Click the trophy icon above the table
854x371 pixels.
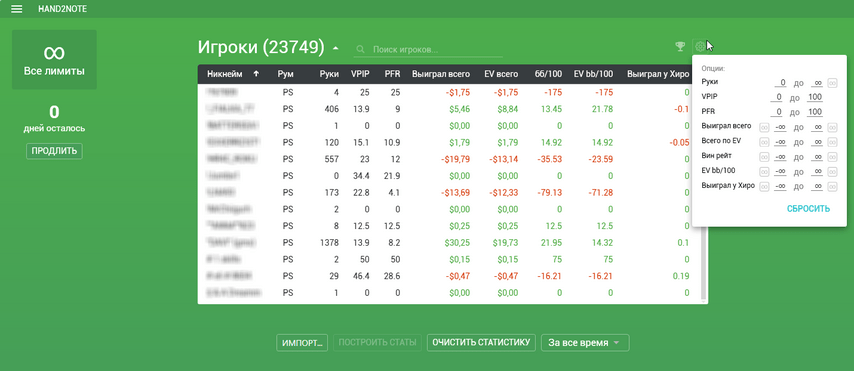(680, 46)
